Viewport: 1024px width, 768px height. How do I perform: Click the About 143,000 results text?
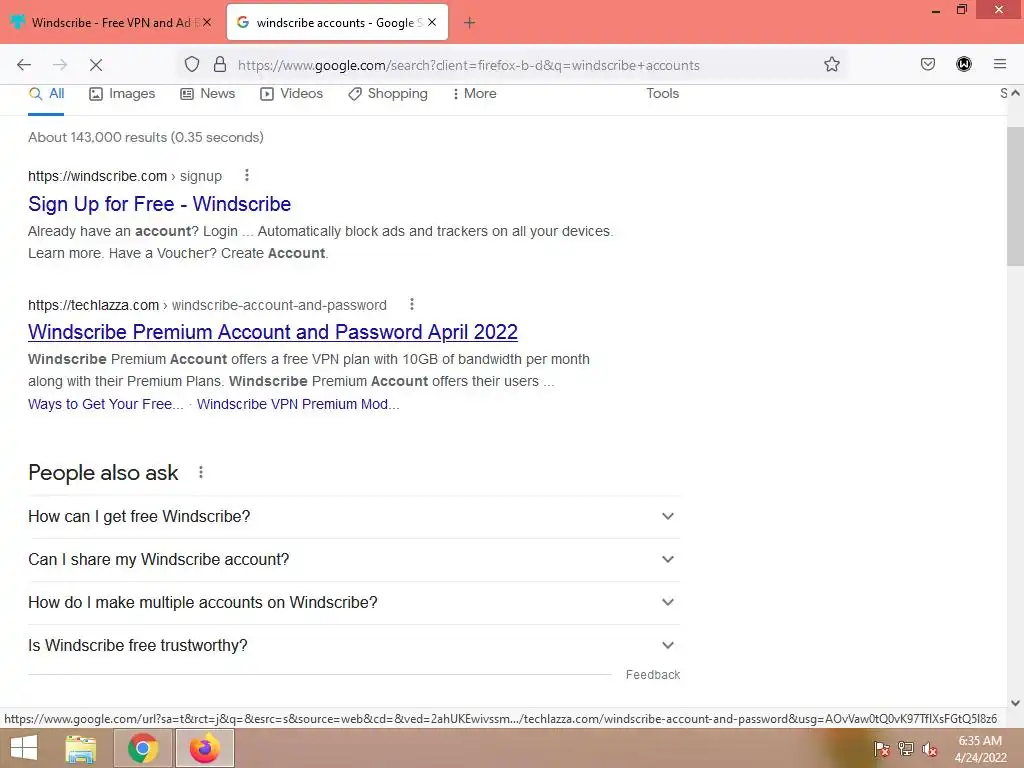coord(146,137)
